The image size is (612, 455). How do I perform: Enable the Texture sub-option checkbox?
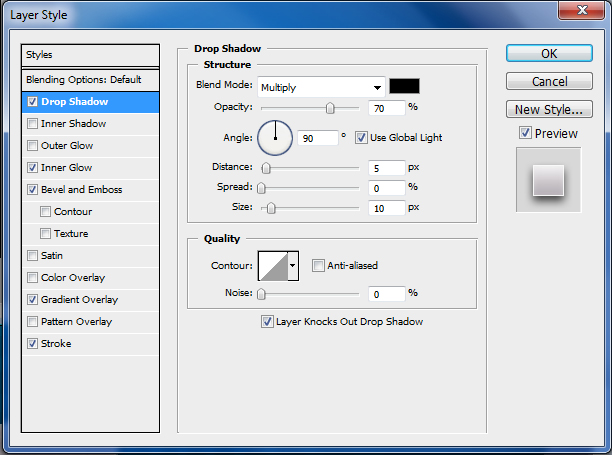click(45, 233)
